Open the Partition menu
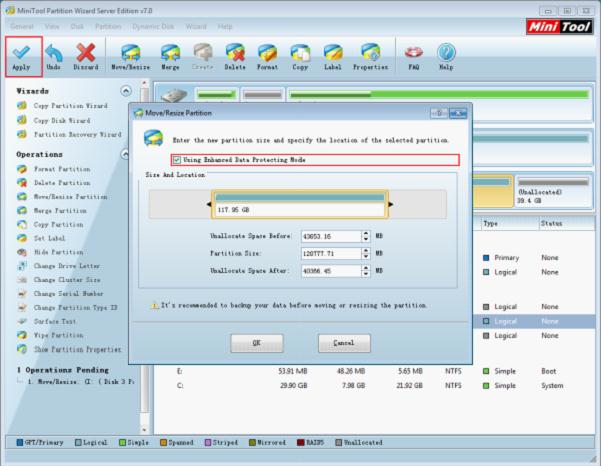This screenshot has height=466, width=602. tap(108, 26)
